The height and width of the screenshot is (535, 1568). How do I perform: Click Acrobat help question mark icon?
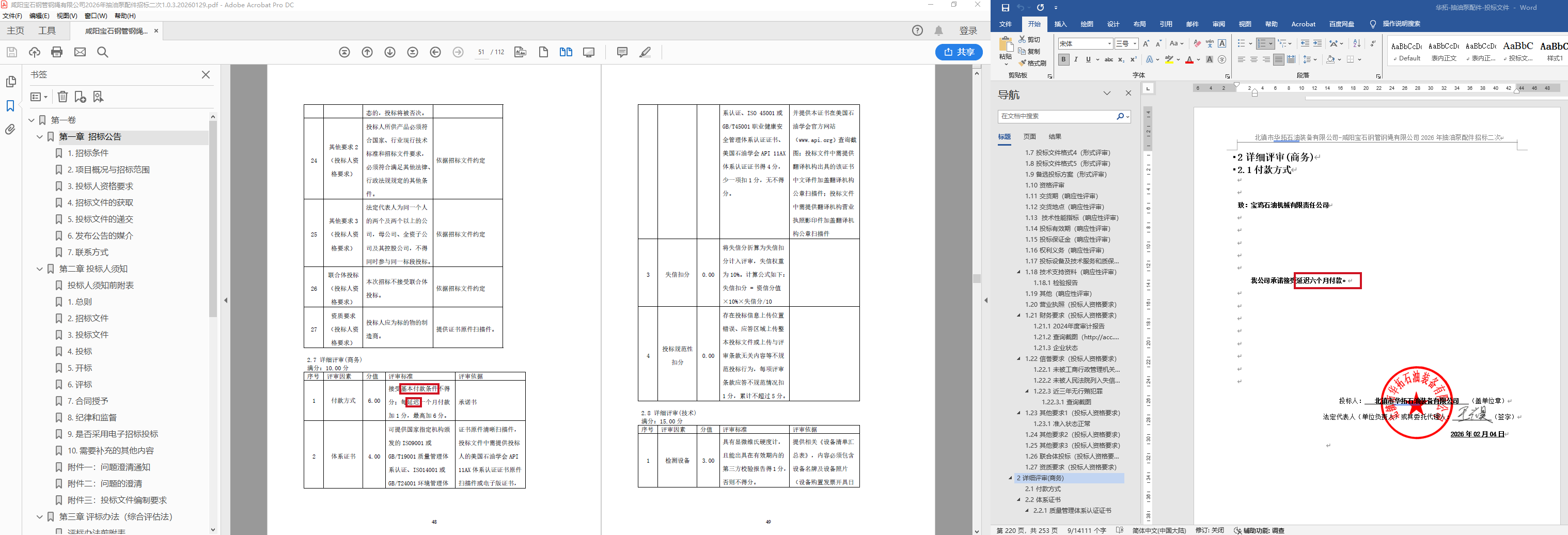917,30
